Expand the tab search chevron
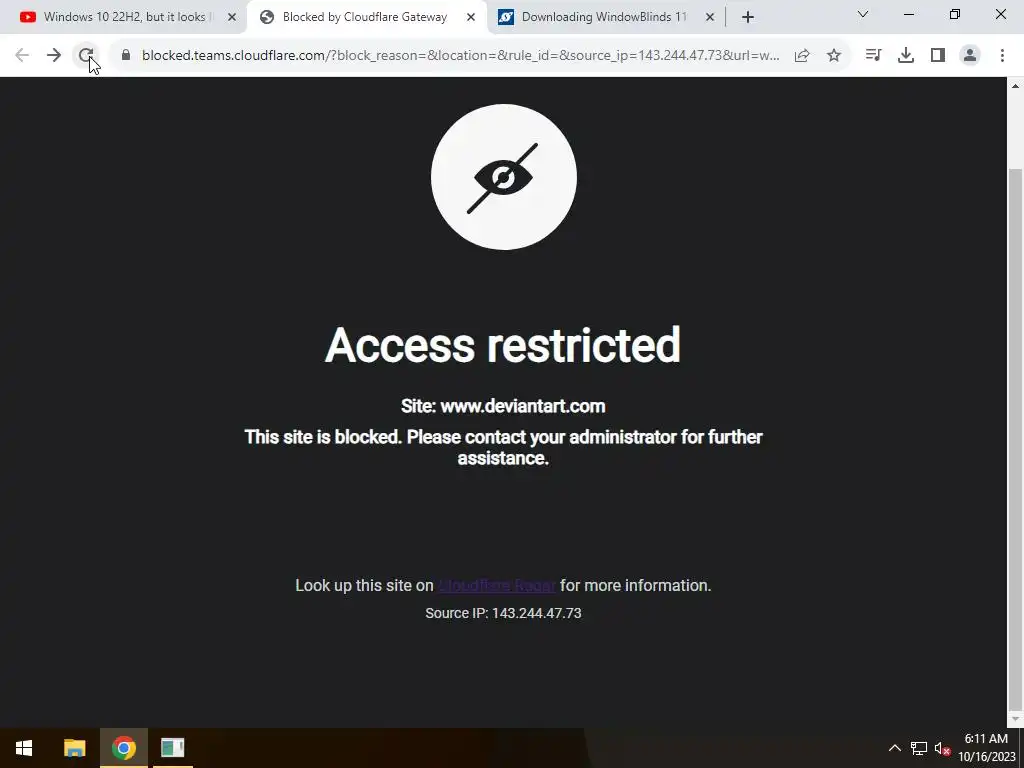1024x768 pixels. (863, 14)
